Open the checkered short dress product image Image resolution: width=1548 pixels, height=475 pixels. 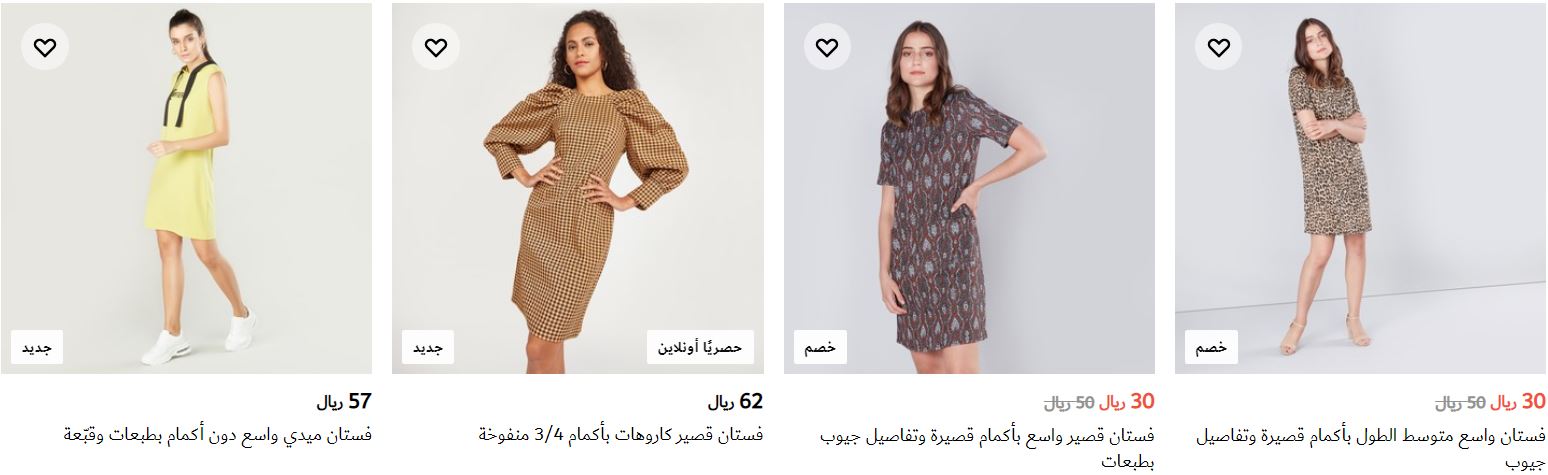tap(577, 189)
